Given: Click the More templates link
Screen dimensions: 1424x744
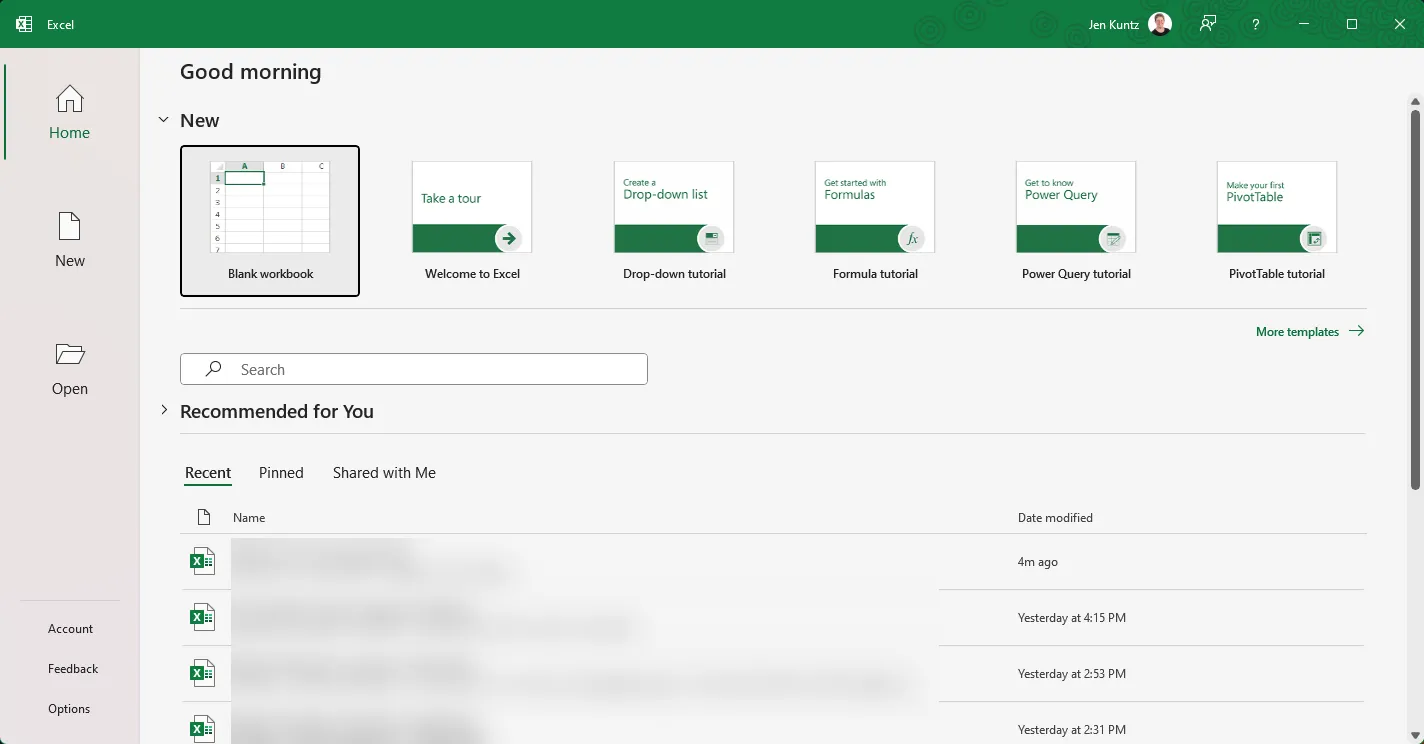Looking at the screenshot, I should 1309,331.
